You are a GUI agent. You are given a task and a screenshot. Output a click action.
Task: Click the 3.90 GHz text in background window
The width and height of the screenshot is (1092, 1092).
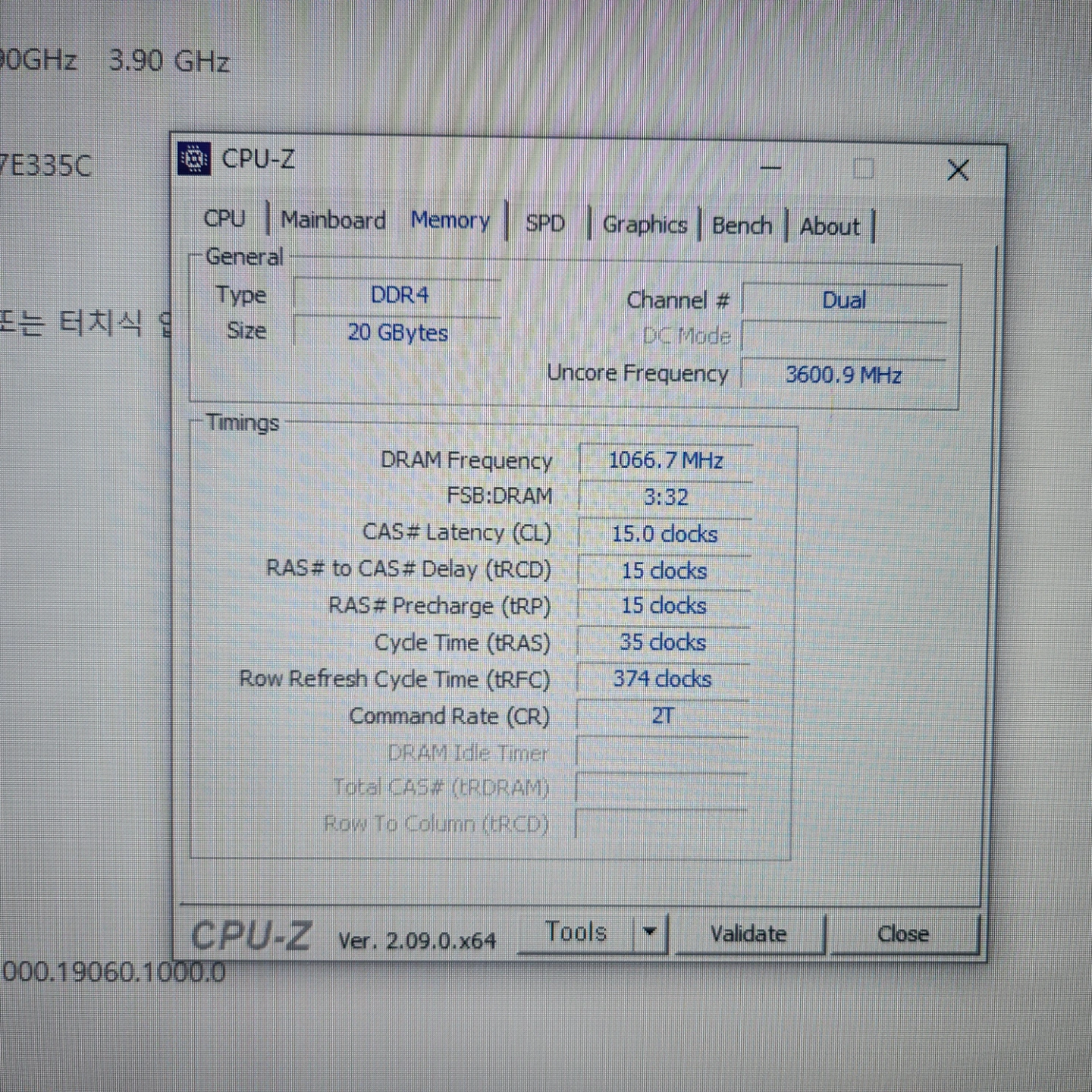[x=169, y=61]
